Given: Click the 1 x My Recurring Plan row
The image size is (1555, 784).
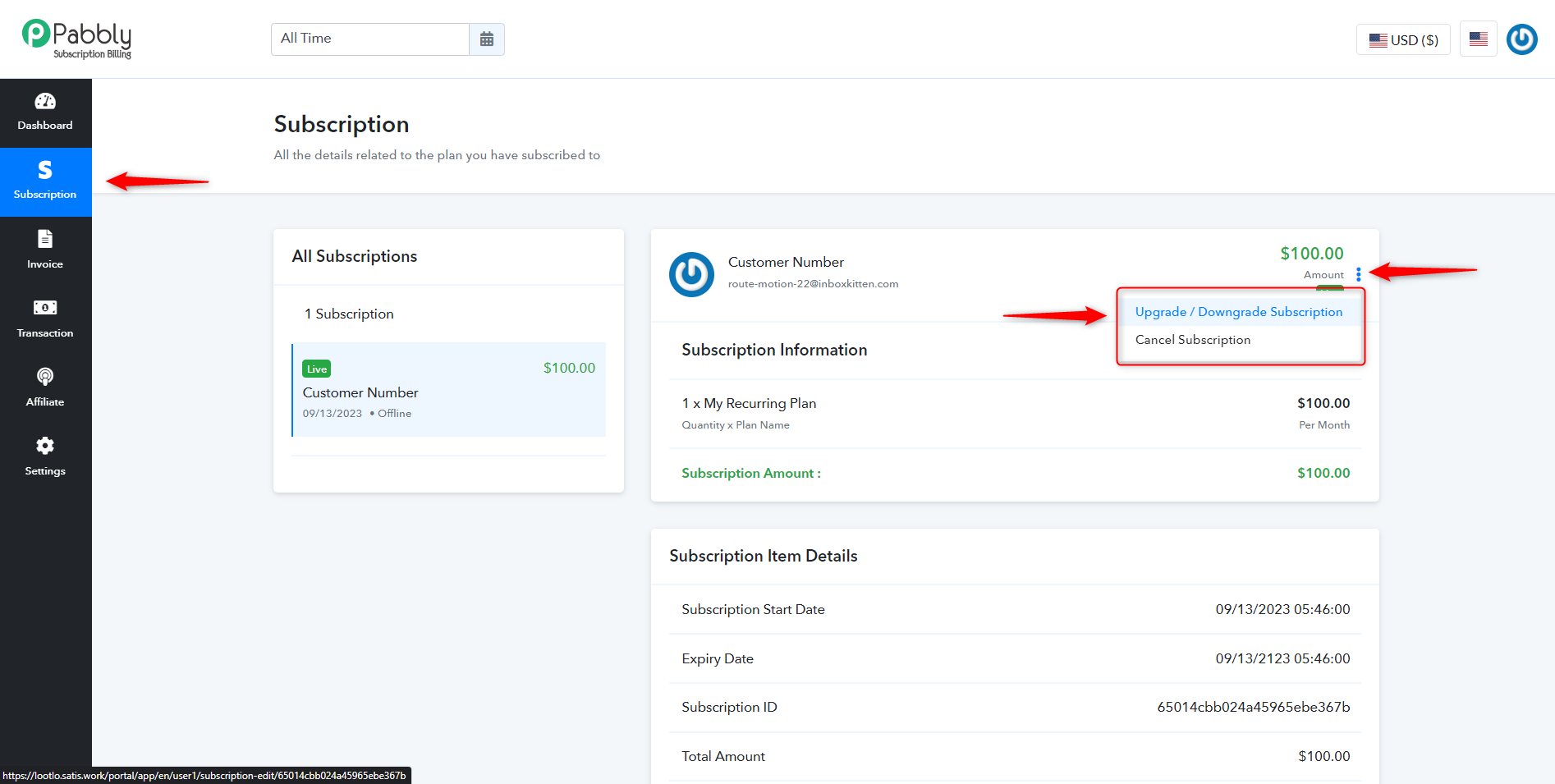Looking at the screenshot, I should (1016, 414).
